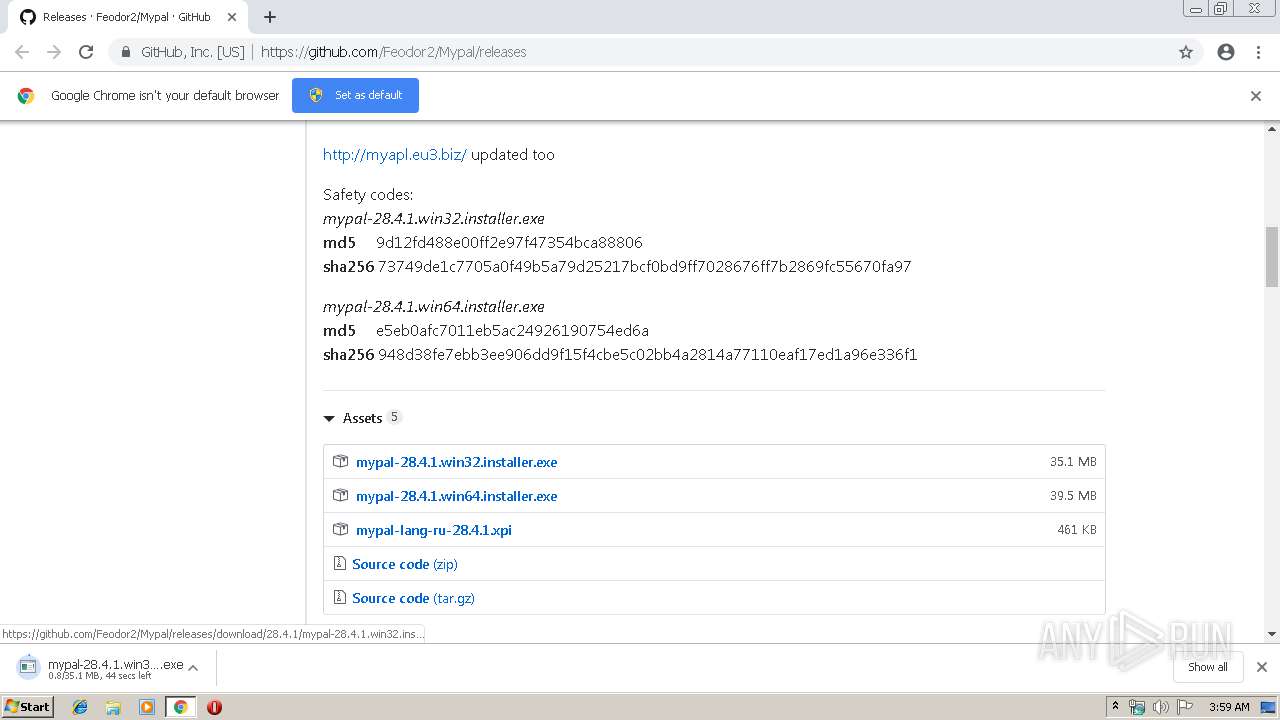Download mypal-28.4.1.win32.installer.exe
This screenshot has height=720, width=1280.
456,462
